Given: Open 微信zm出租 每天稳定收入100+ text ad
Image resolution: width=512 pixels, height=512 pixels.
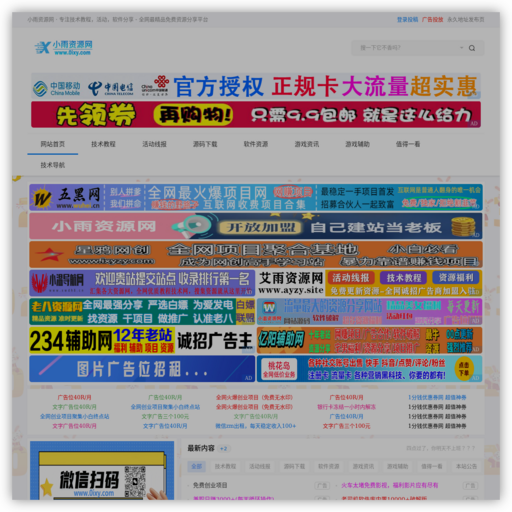Looking at the screenshot, I should 255,426.
